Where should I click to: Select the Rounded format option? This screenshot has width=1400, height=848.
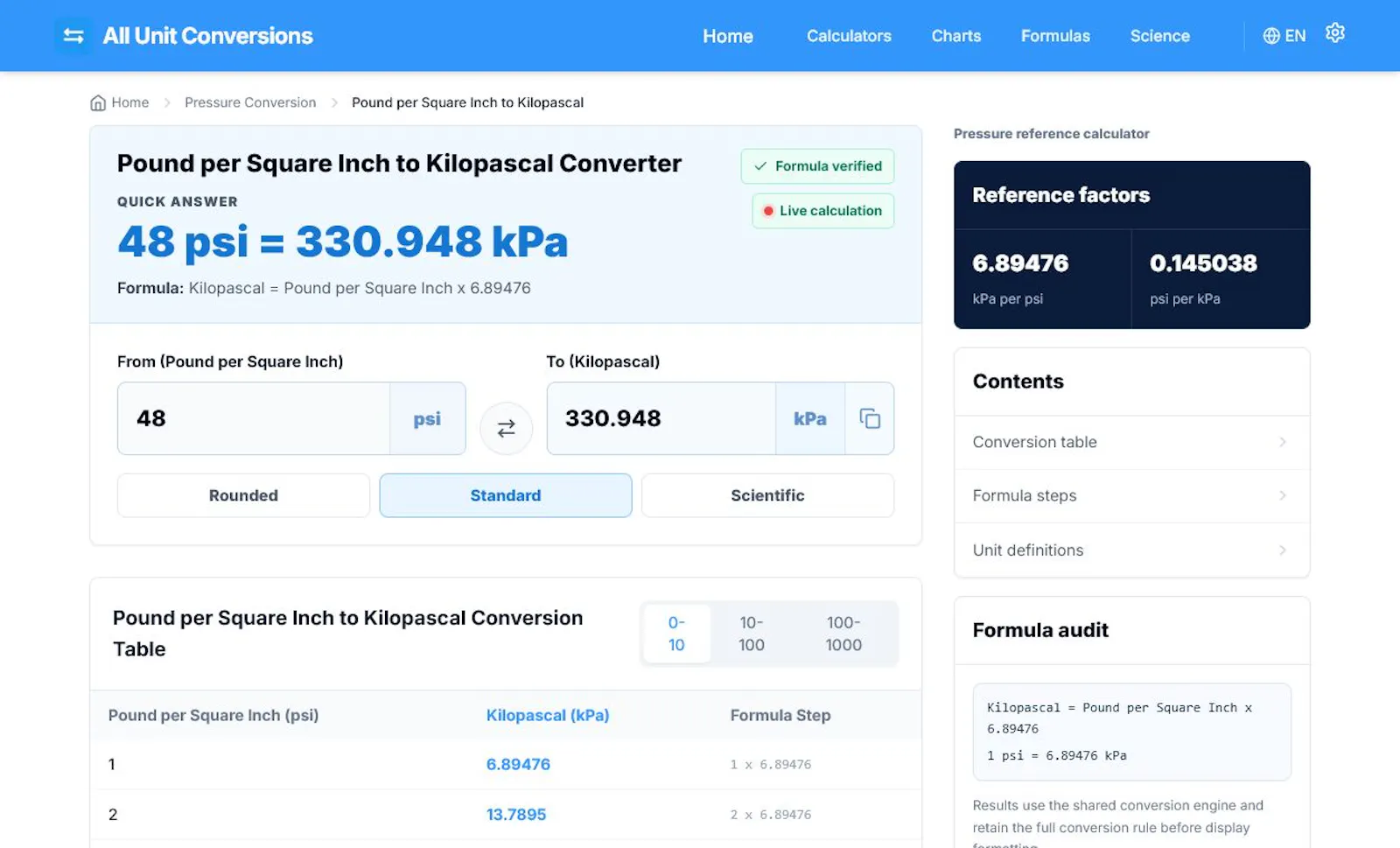point(243,495)
